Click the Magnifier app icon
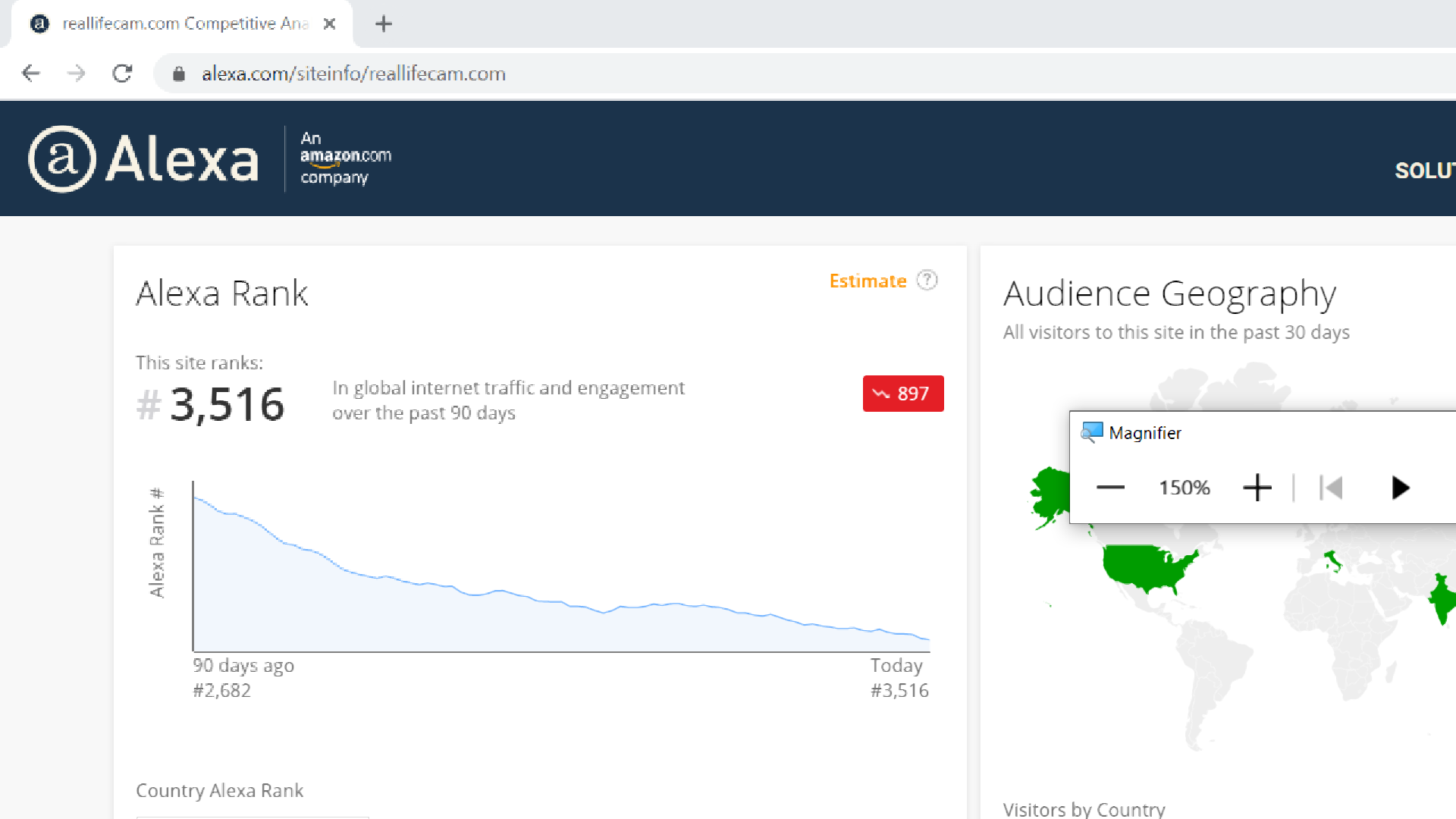Viewport: 1456px width, 819px height. 1091,432
